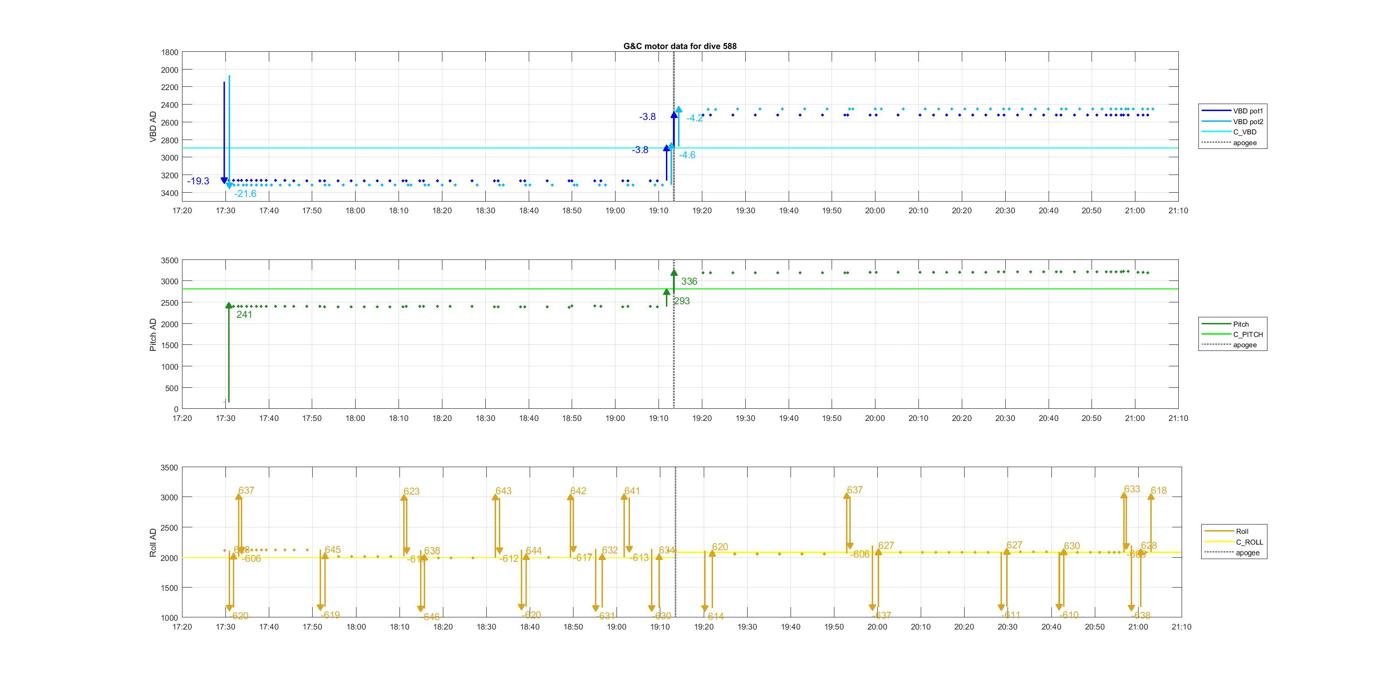This screenshot has width=1400, height=693.
Task: Click the cyan C_VBD line swatch in legend
Action: point(1217,132)
